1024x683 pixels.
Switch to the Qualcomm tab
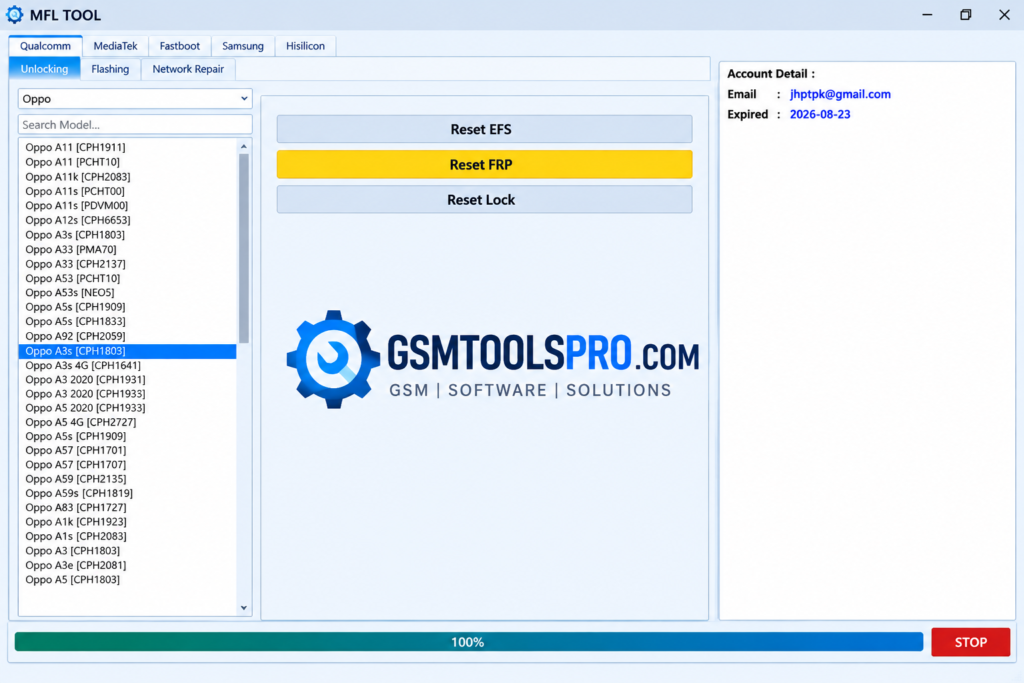point(45,46)
